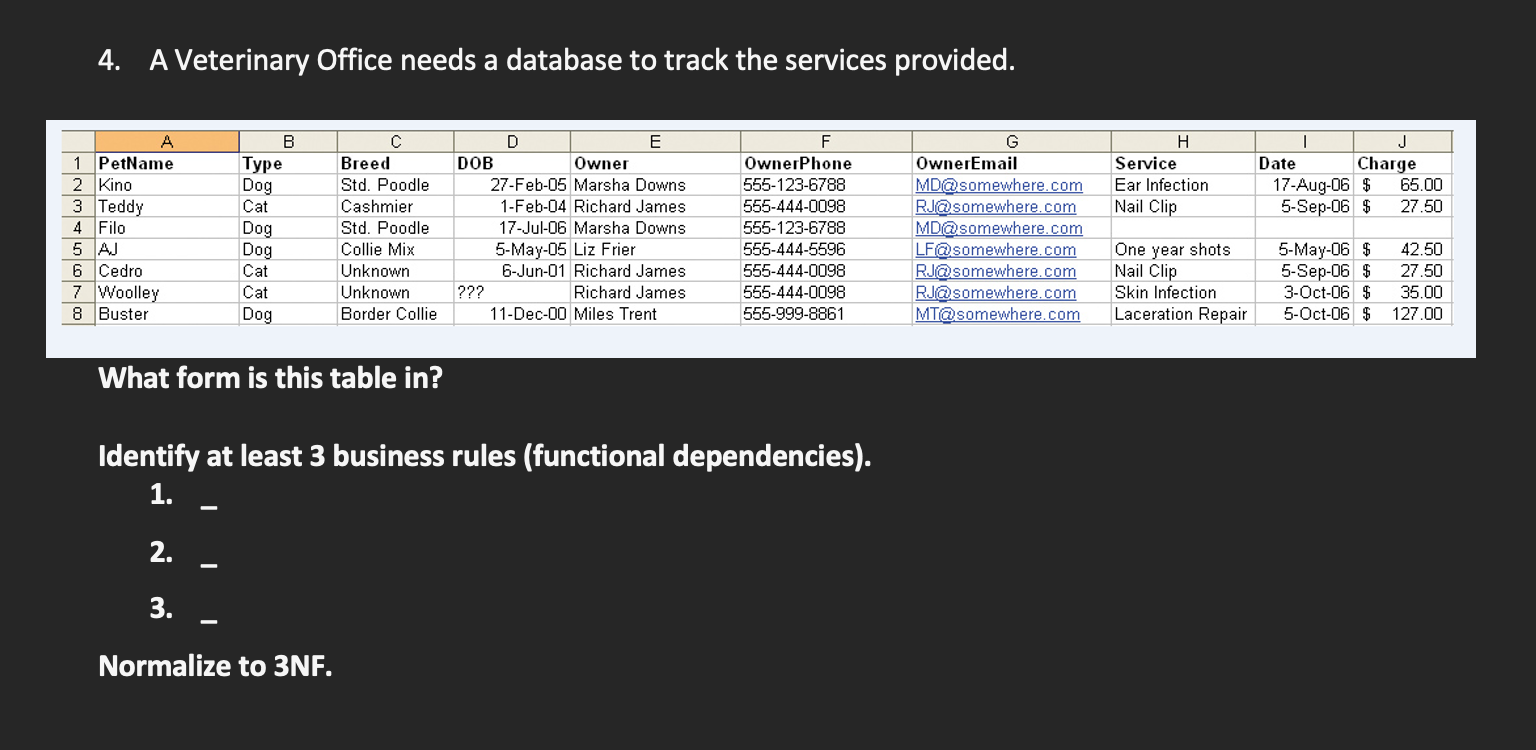The height and width of the screenshot is (750, 1536).
Task: Select the column J header
Action: 1402,141
